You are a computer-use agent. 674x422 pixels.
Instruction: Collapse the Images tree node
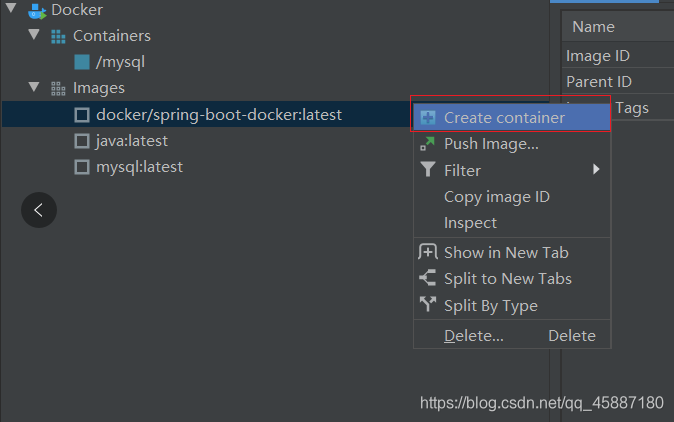point(34,87)
